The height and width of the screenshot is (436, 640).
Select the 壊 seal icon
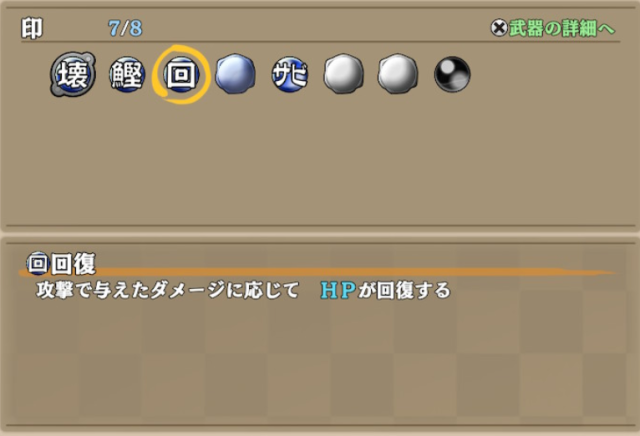pyautogui.click(x=73, y=74)
